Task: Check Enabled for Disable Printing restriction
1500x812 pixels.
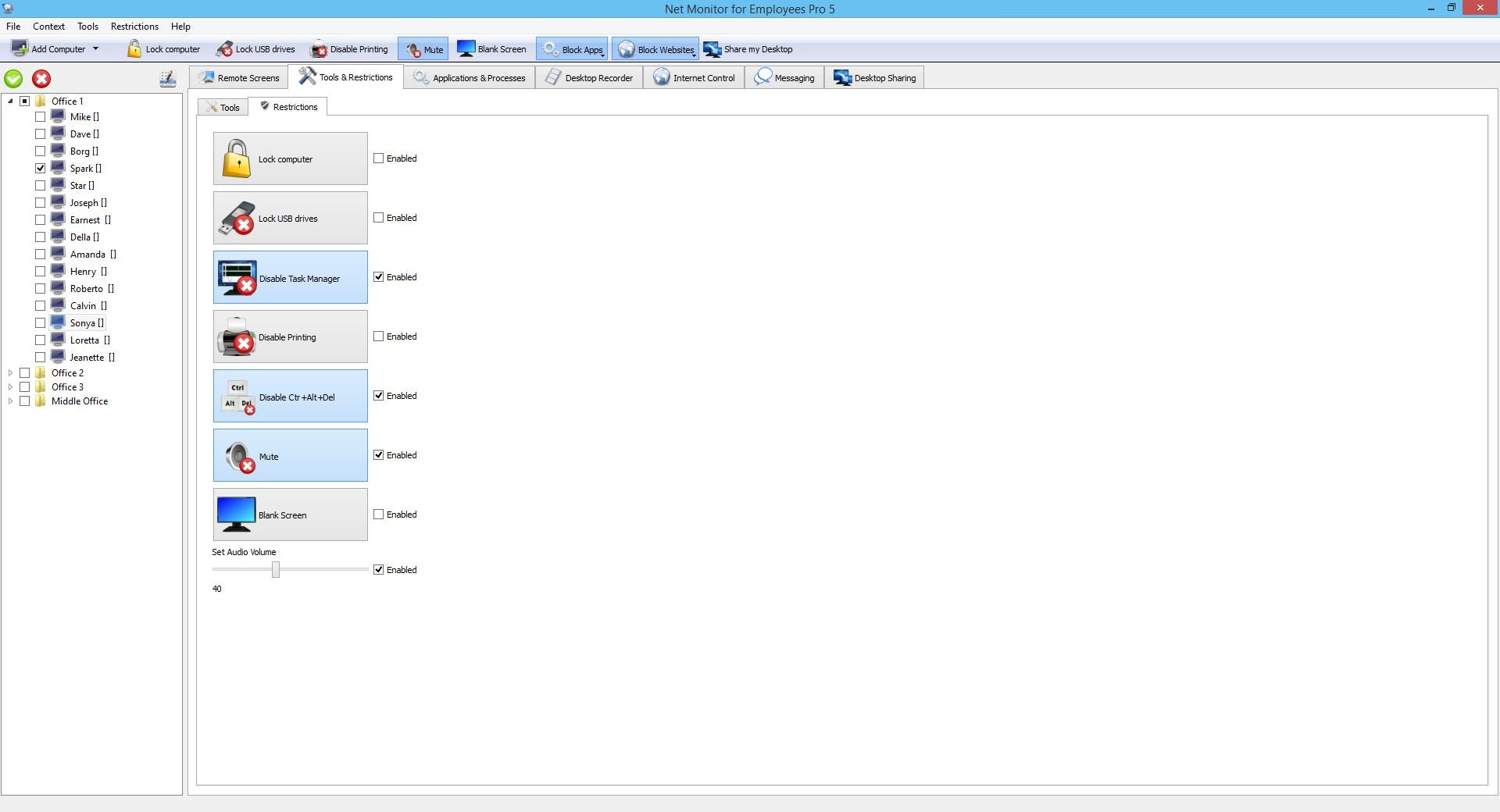Action: [379, 337]
